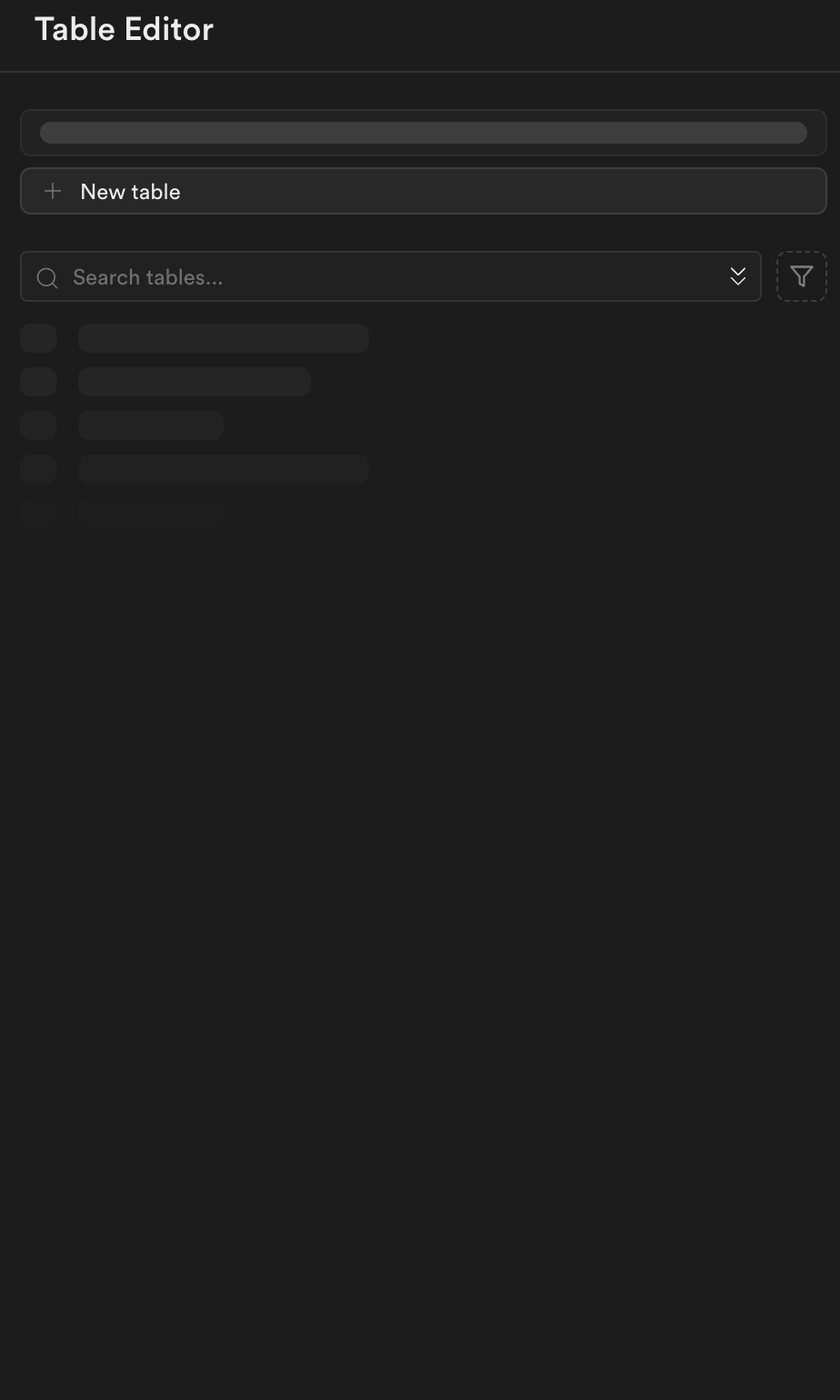
Task: Click the Table Editor heading
Action: [x=124, y=29]
